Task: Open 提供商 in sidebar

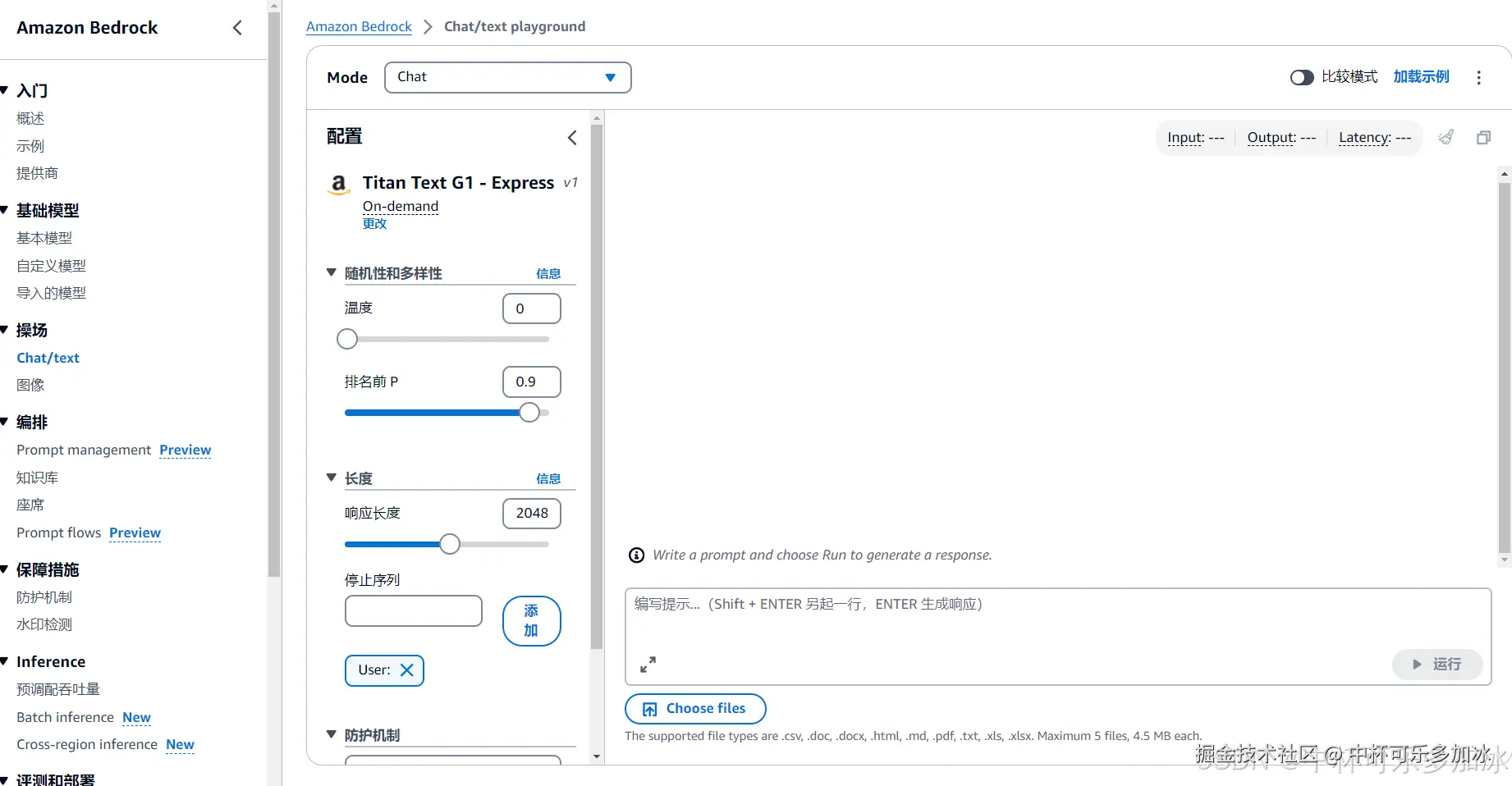Action: [37, 173]
